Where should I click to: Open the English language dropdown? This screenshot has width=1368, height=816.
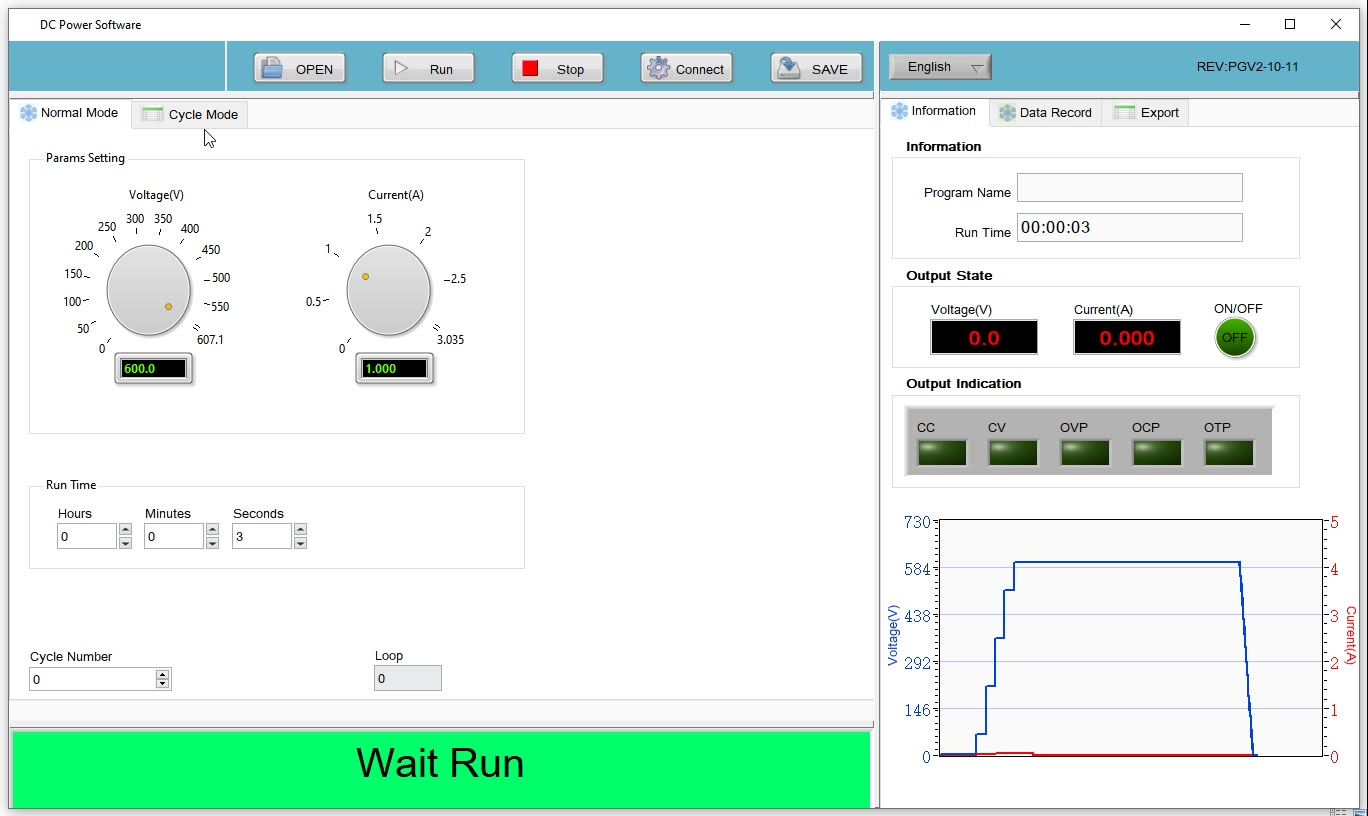(x=939, y=67)
